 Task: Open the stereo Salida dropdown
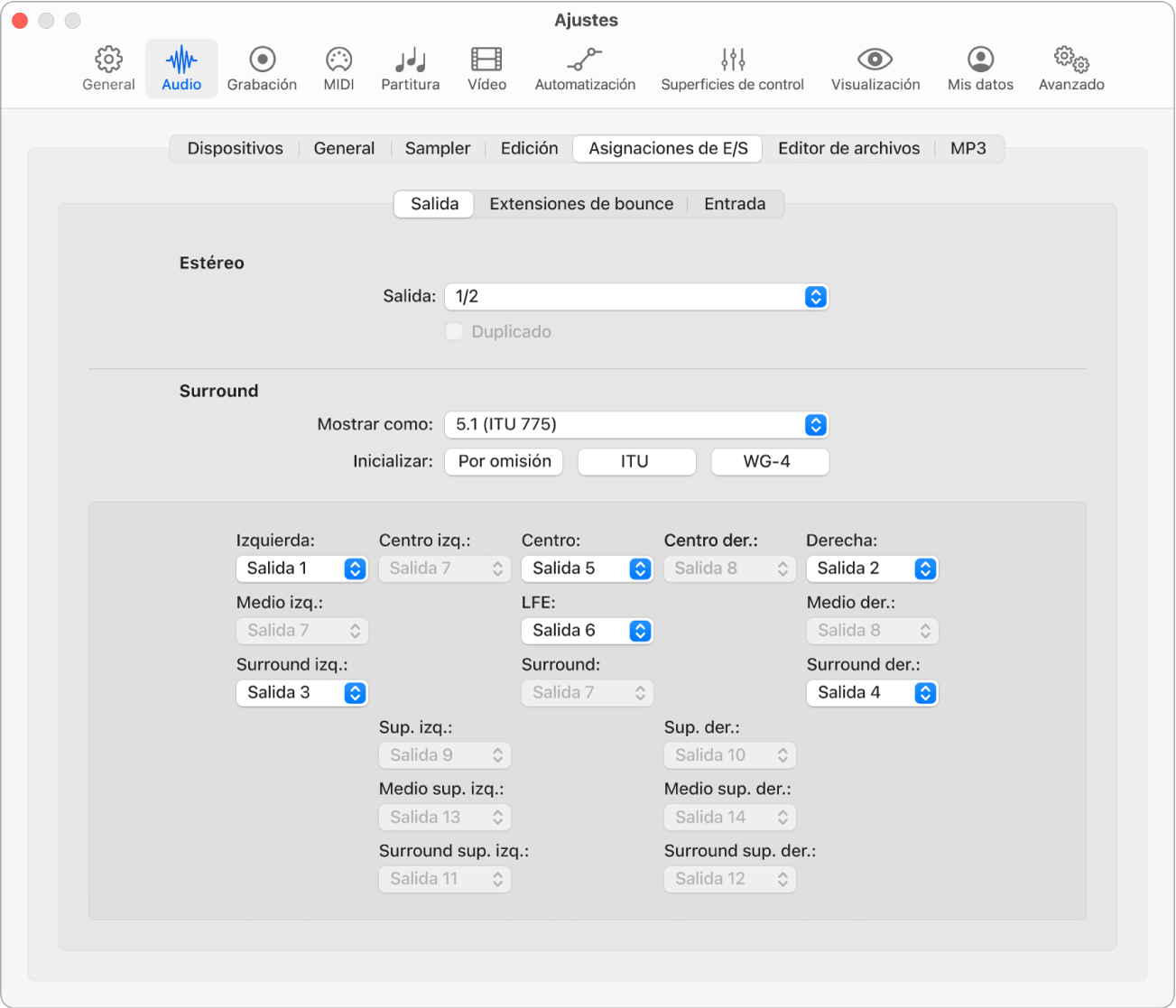pyautogui.click(x=636, y=297)
